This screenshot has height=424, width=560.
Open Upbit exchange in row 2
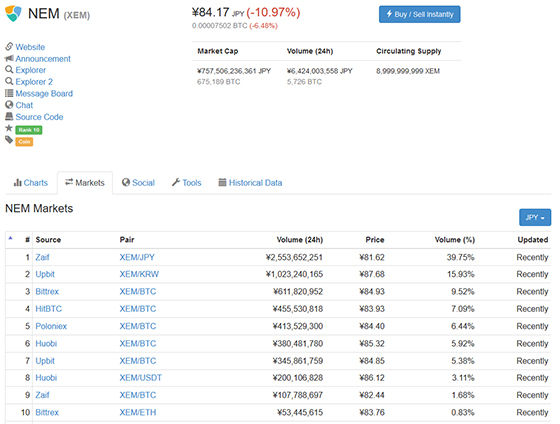coord(45,274)
